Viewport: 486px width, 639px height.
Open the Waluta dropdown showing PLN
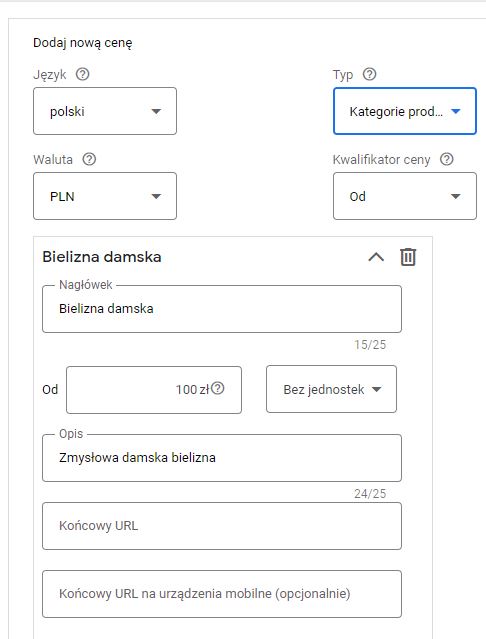tap(105, 196)
